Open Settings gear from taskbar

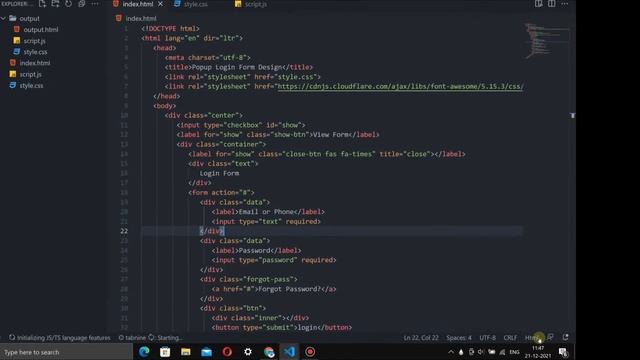pyautogui.click(x=248, y=352)
